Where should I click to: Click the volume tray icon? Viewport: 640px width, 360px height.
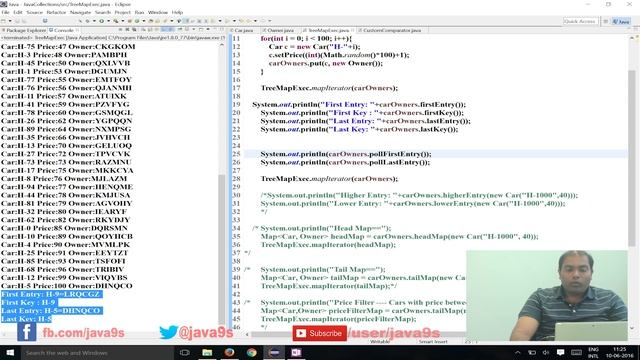(546, 353)
